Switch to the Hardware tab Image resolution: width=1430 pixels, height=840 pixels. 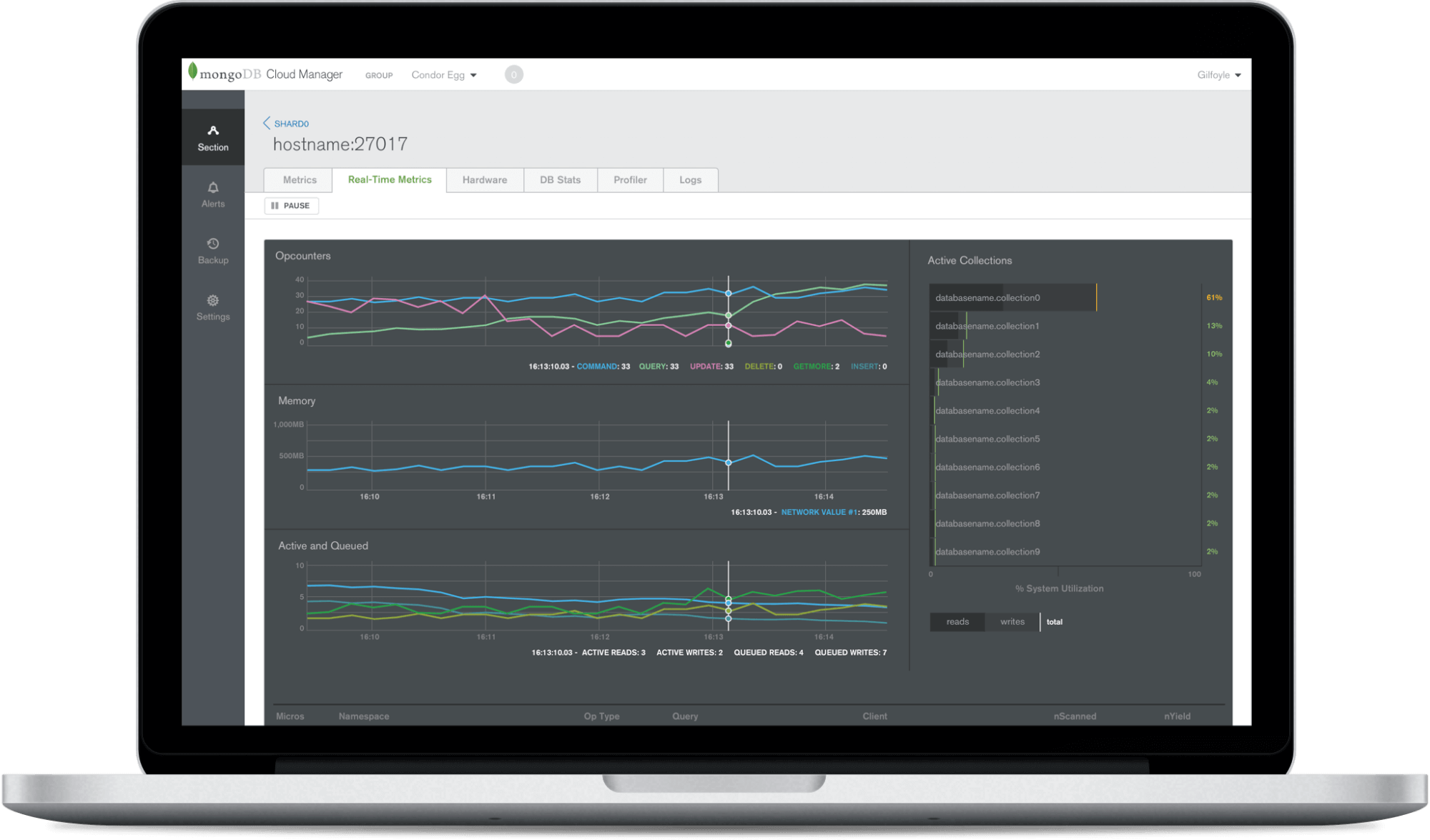485,180
